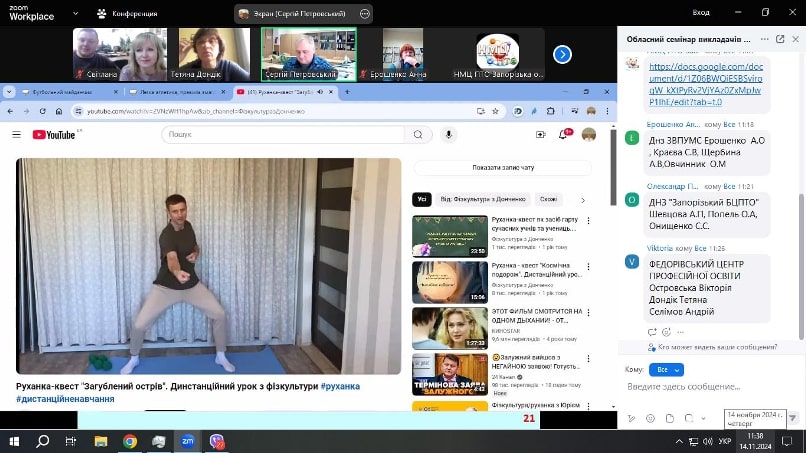
Task: Open the Zoom Workplace dropdown arrow
Action: 76,13
